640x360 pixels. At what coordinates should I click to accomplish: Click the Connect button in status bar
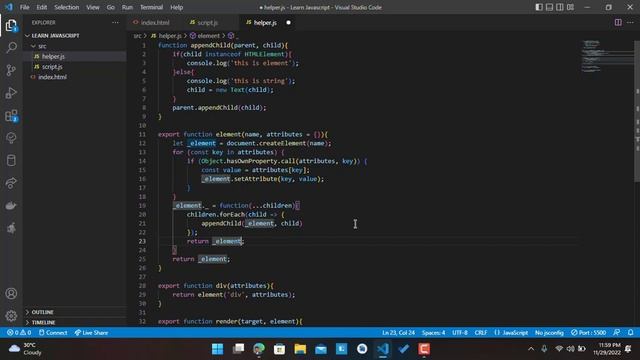[x=53, y=333]
